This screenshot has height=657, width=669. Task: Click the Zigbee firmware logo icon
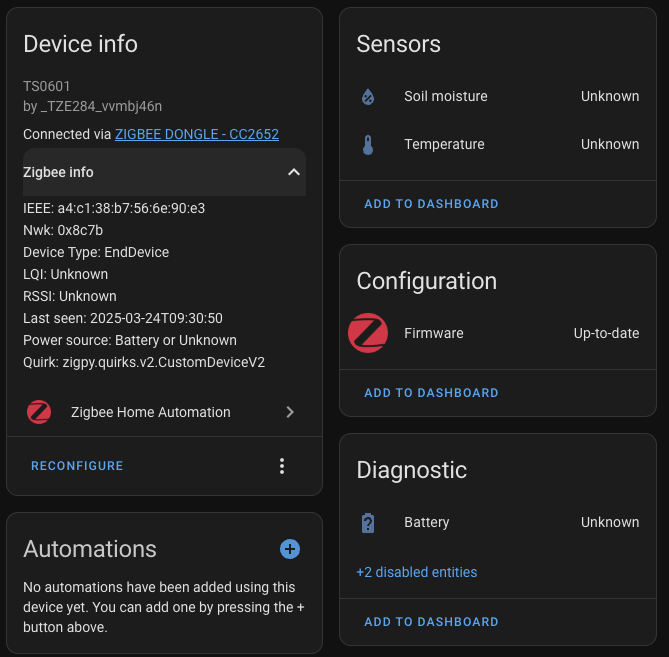(x=368, y=333)
